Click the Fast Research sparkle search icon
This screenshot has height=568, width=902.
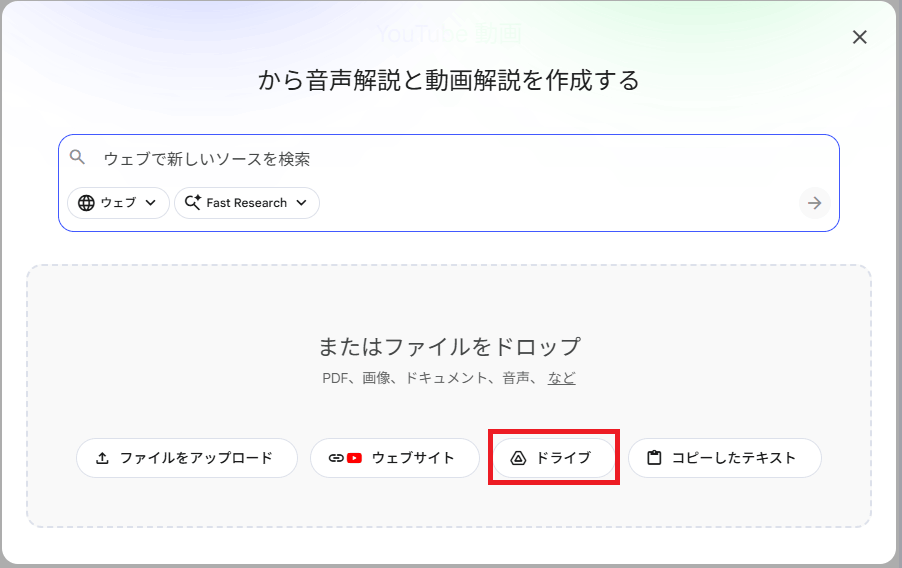click(193, 203)
